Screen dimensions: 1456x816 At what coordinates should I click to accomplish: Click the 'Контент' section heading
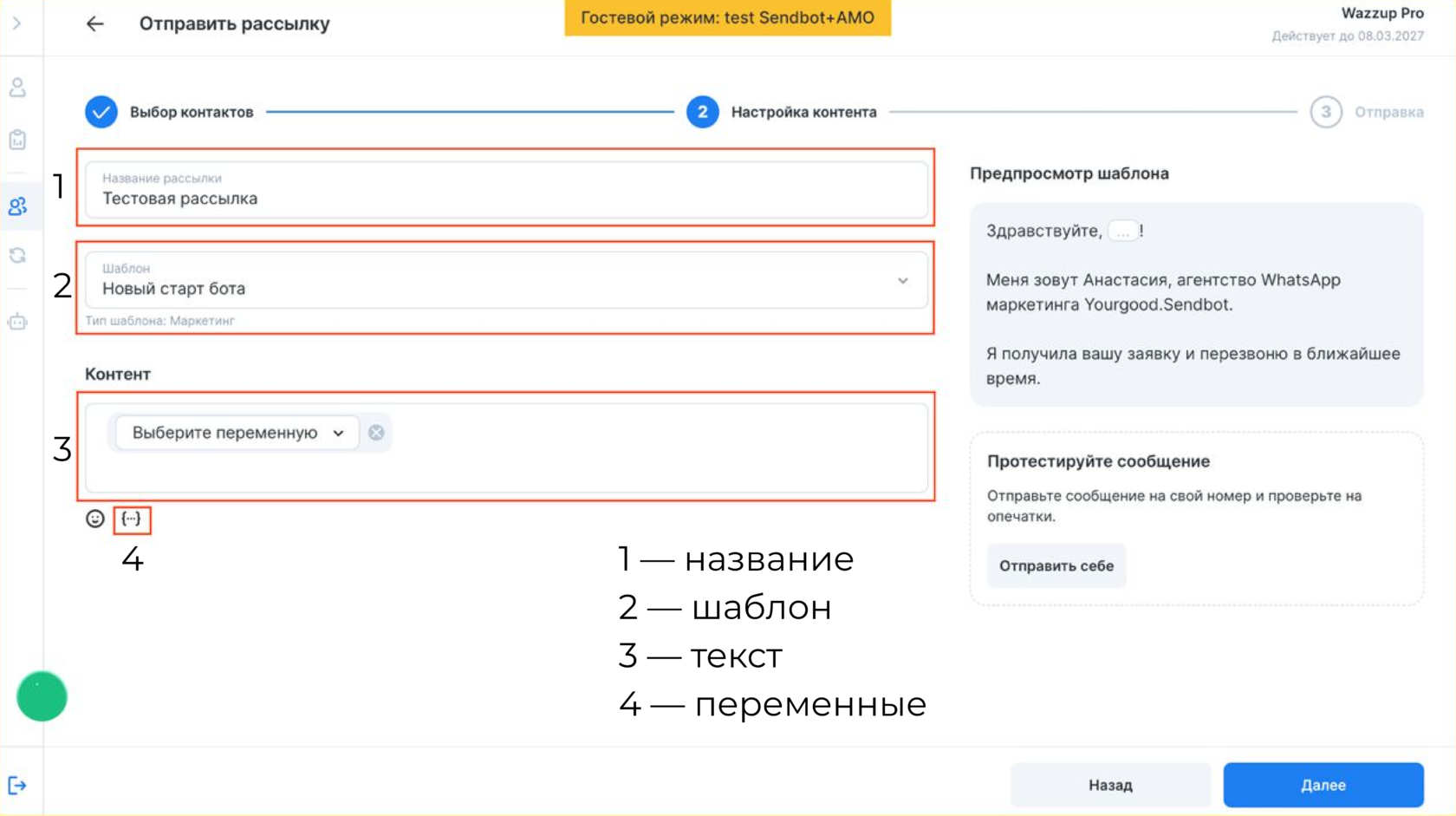click(x=118, y=374)
